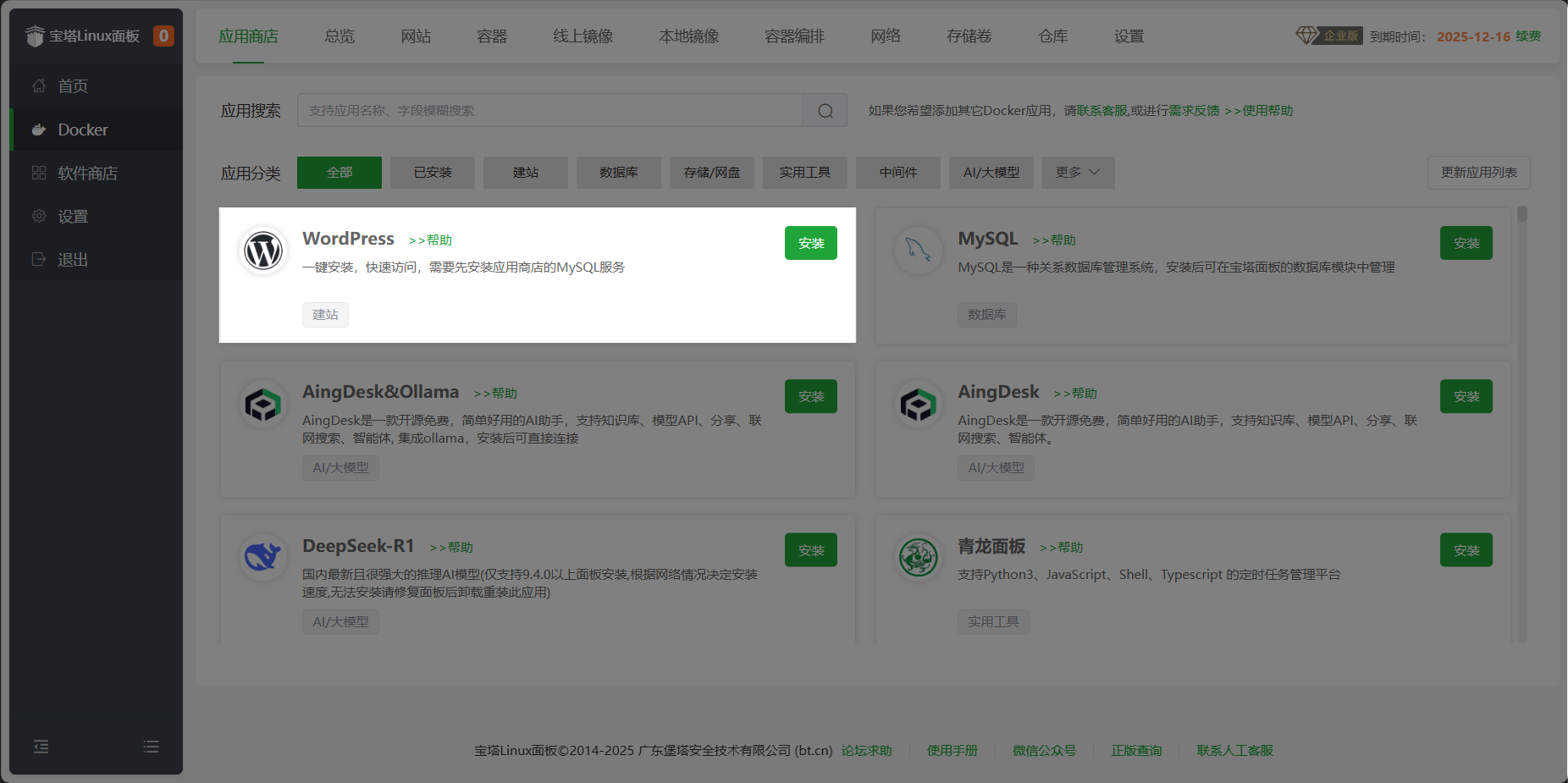Click the 首页 home icon
Image resolution: width=1568 pixels, height=783 pixels.
(38, 85)
